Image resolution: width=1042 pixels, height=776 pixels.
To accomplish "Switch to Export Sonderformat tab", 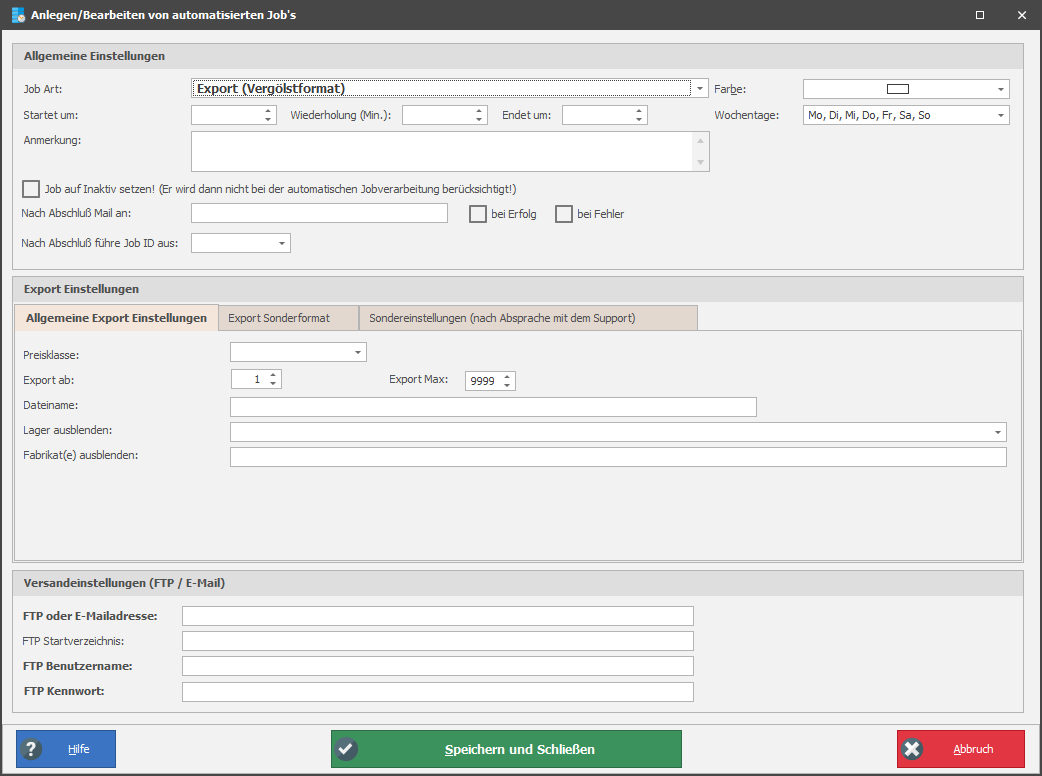I will (288, 318).
